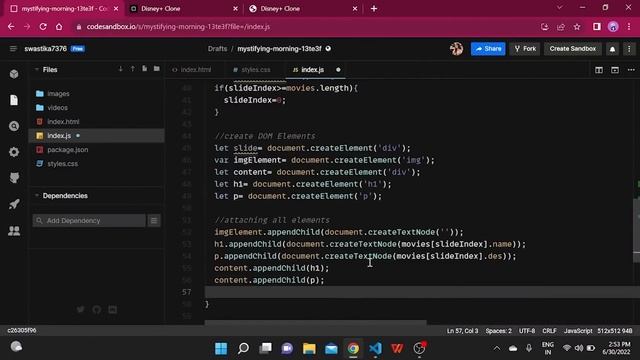Open File Explorer from taskbar
The image size is (640, 360).
point(309,349)
